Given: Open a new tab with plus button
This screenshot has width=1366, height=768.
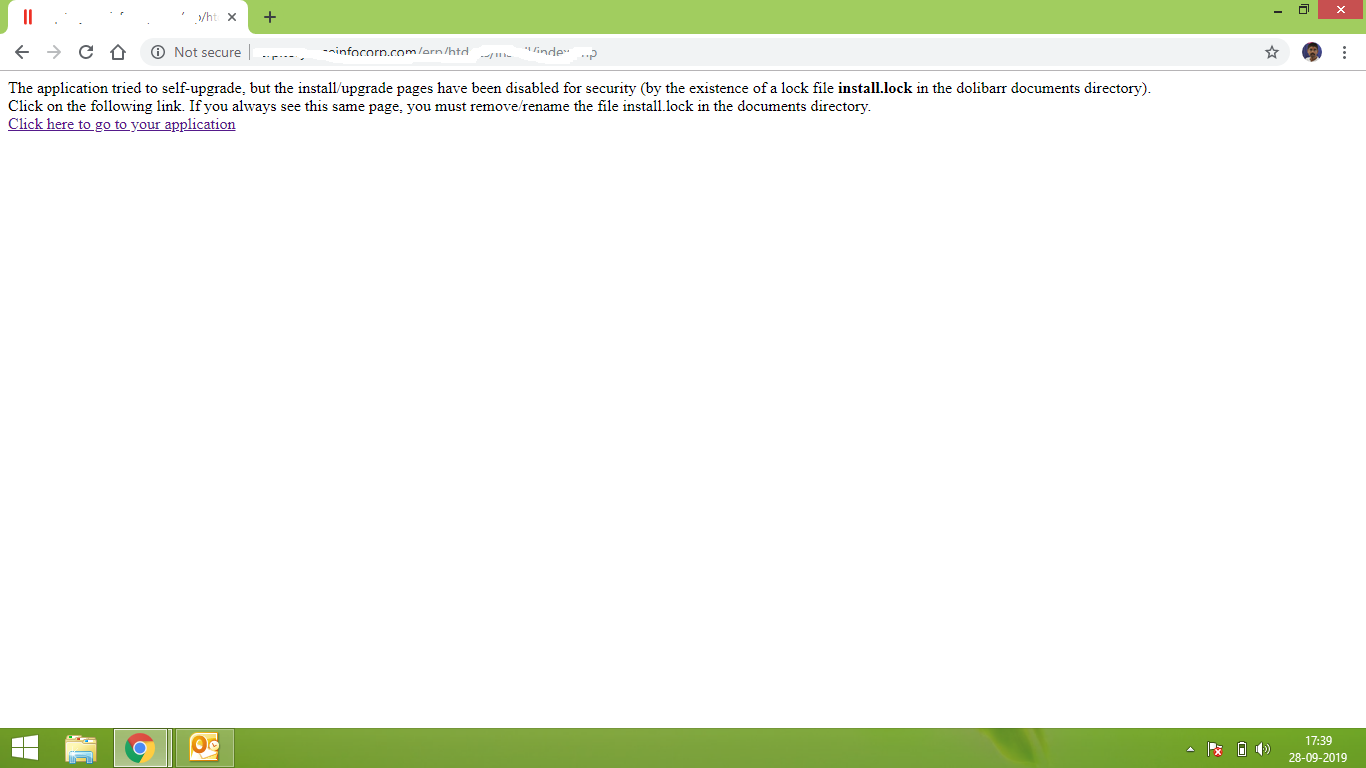Looking at the screenshot, I should click(x=270, y=17).
